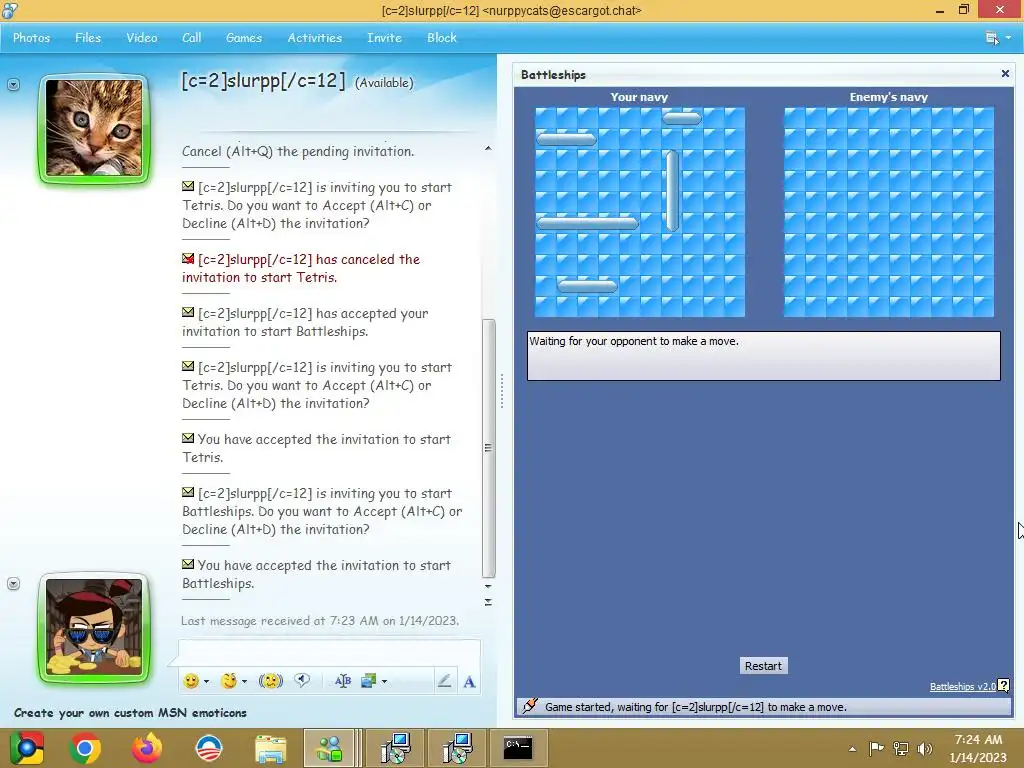Image resolution: width=1024 pixels, height=768 pixels.
Task: Open File Explorer from the taskbar
Action: coord(270,748)
